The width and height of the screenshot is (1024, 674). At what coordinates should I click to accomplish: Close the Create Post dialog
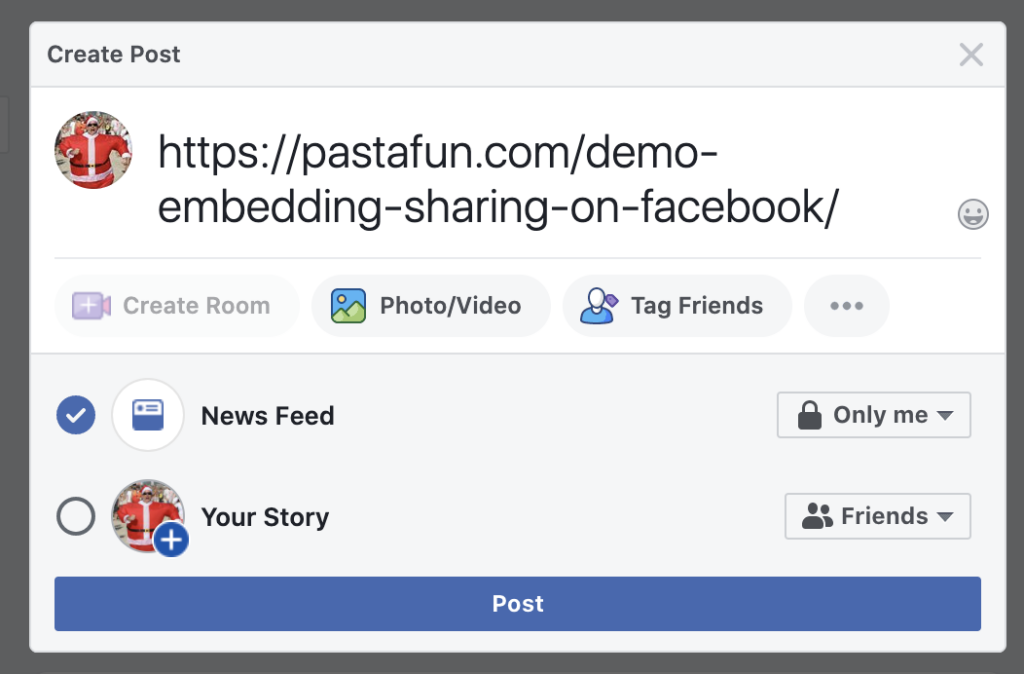click(971, 55)
